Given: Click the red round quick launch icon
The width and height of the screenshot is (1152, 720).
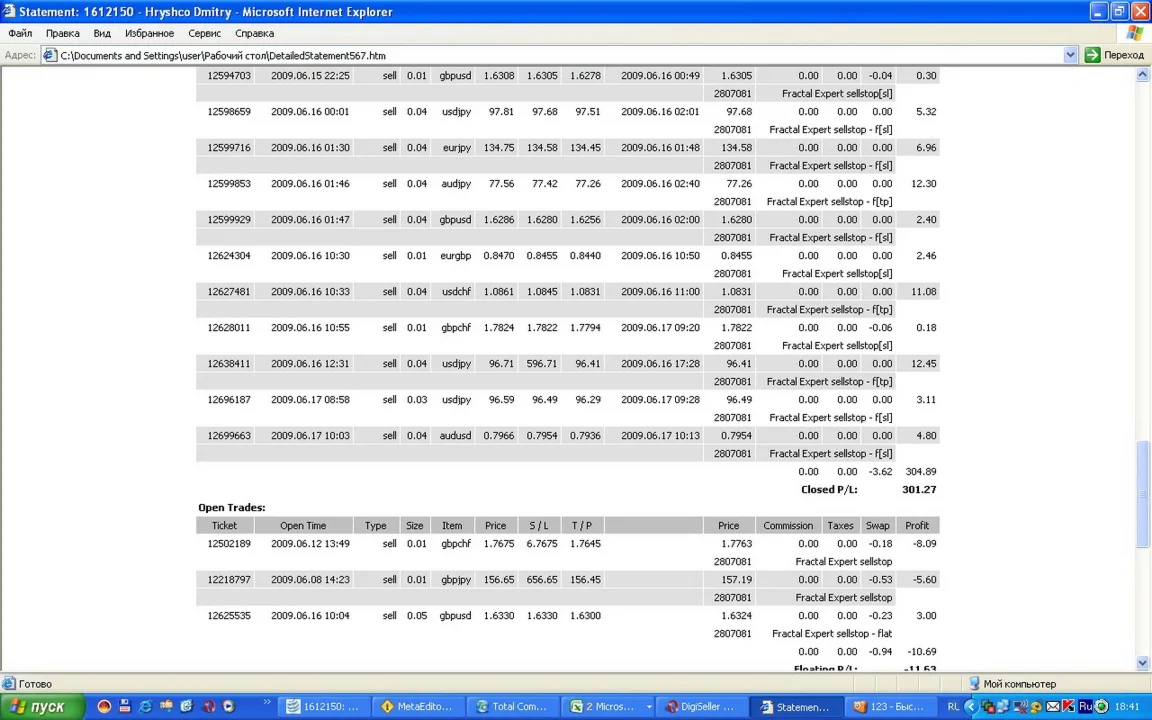Looking at the screenshot, I should [x=104, y=707].
